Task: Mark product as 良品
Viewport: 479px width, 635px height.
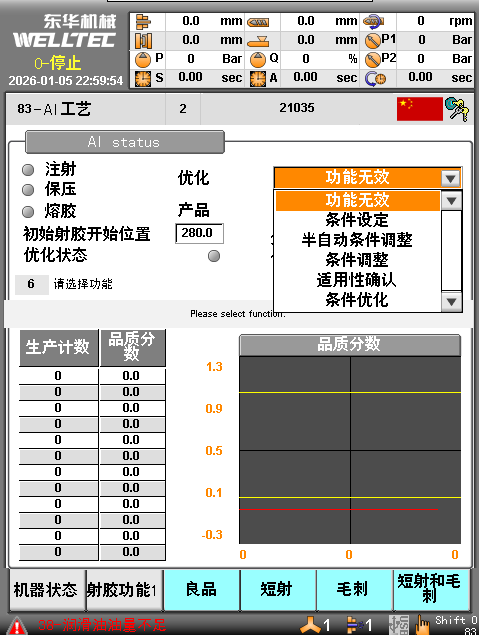Action: (202, 590)
